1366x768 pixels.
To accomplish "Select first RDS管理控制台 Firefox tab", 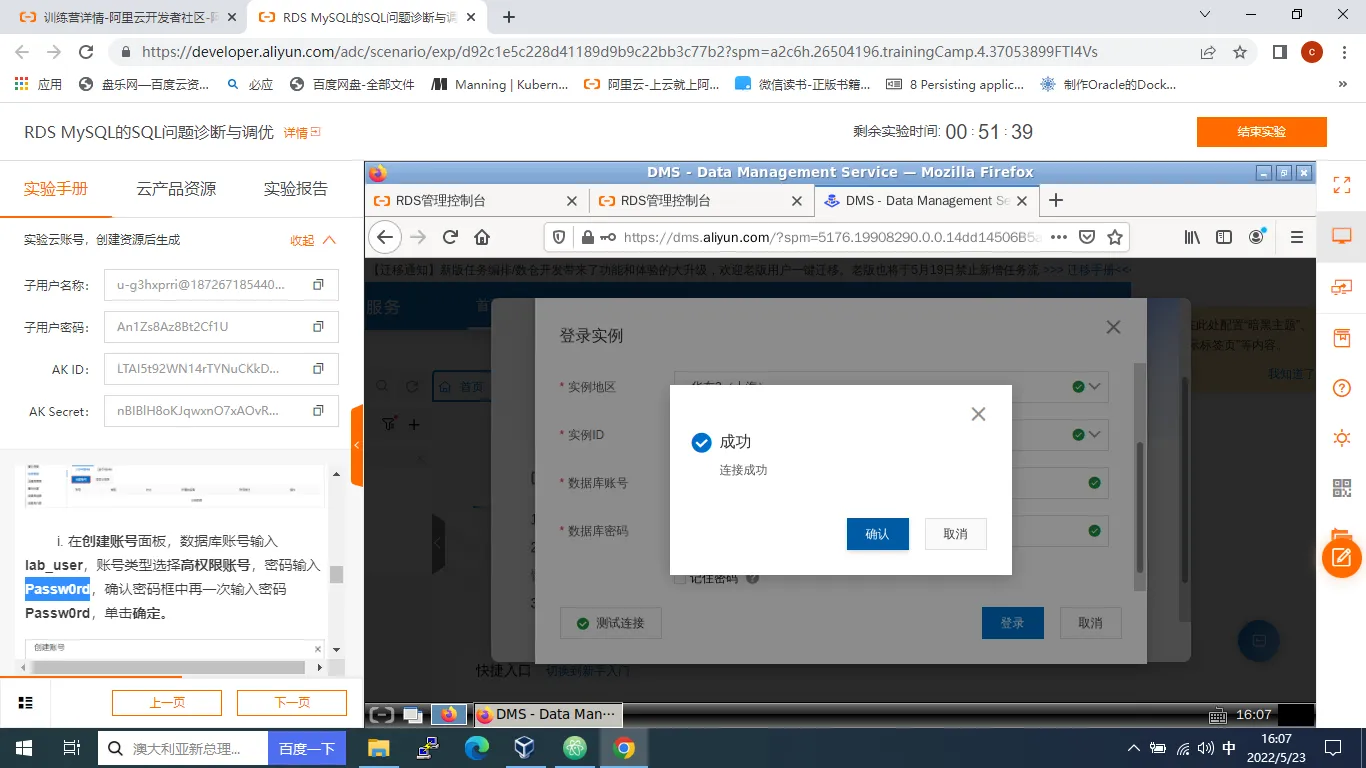I will click(x=476, y=200).
